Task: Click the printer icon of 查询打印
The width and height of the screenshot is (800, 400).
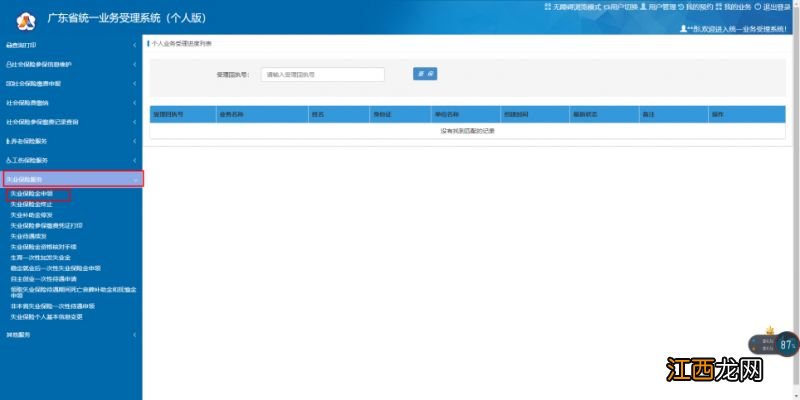Action: pyautogui.click(x=8, y=45)
